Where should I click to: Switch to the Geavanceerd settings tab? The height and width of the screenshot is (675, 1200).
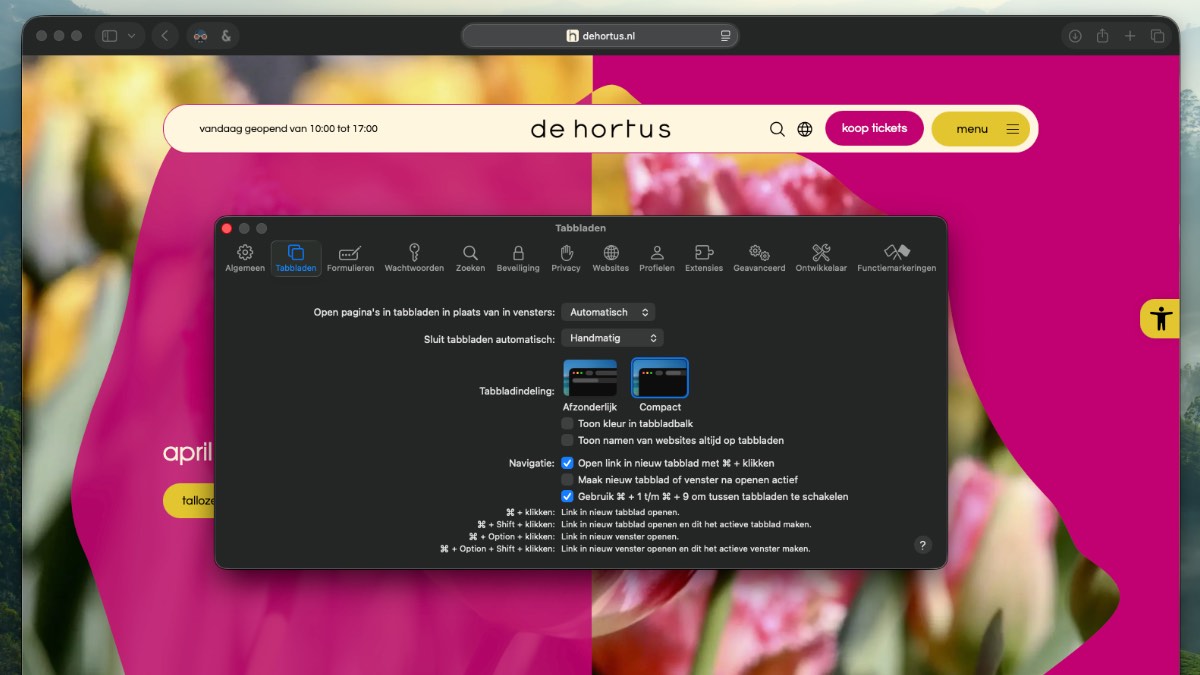point(759,258)
